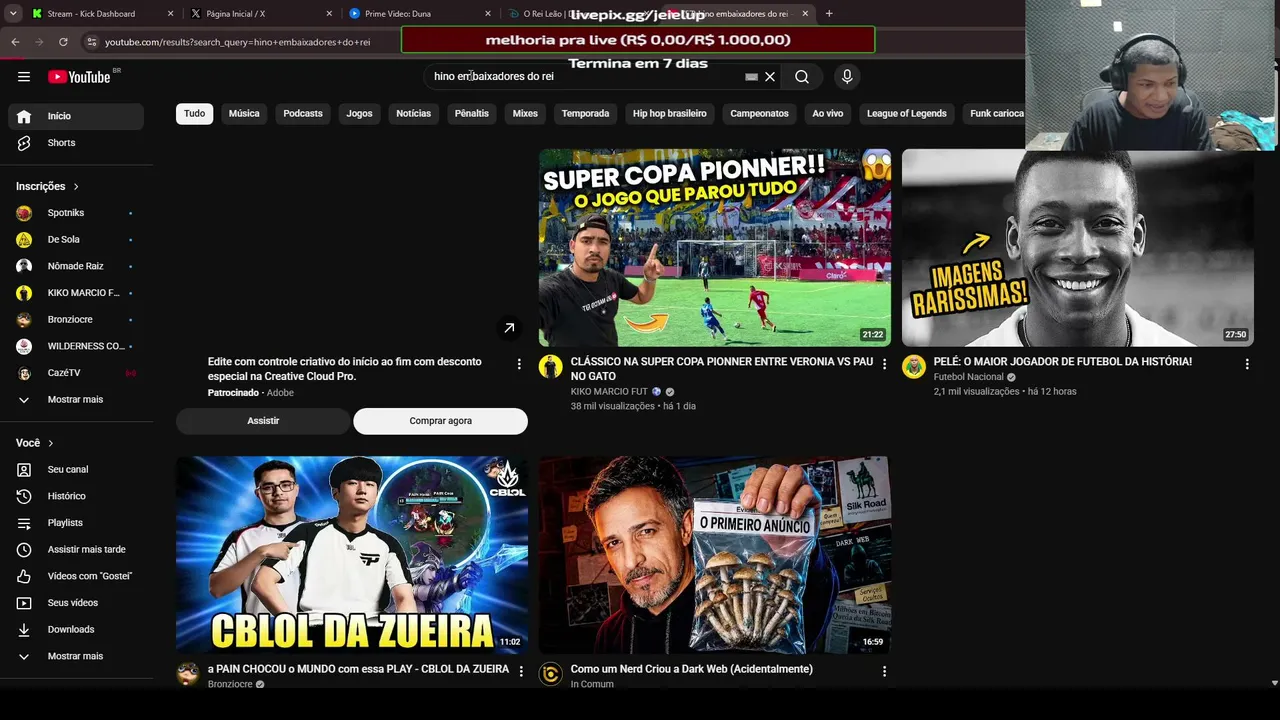
Task: Select the Música filter chip
Action: 244,114
